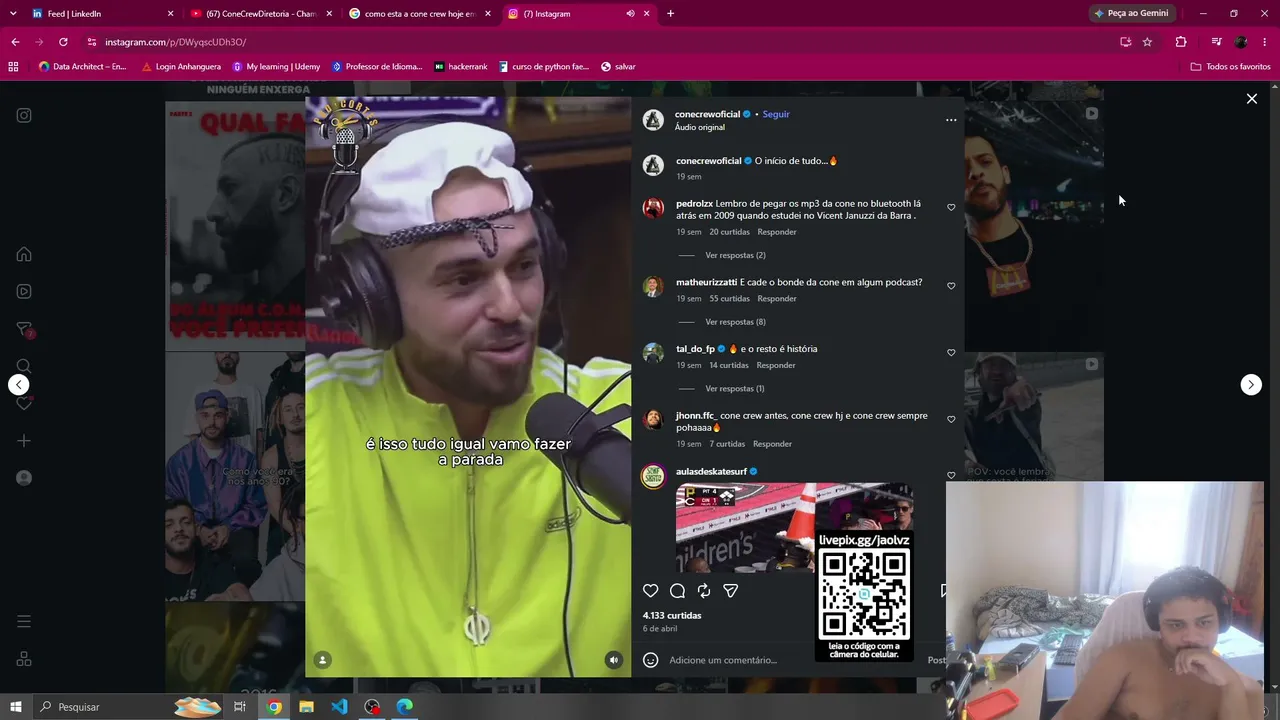Open Instagram direct messages in the sidebar
This screenshot has width=1280, height=720.
coord(24,330)
